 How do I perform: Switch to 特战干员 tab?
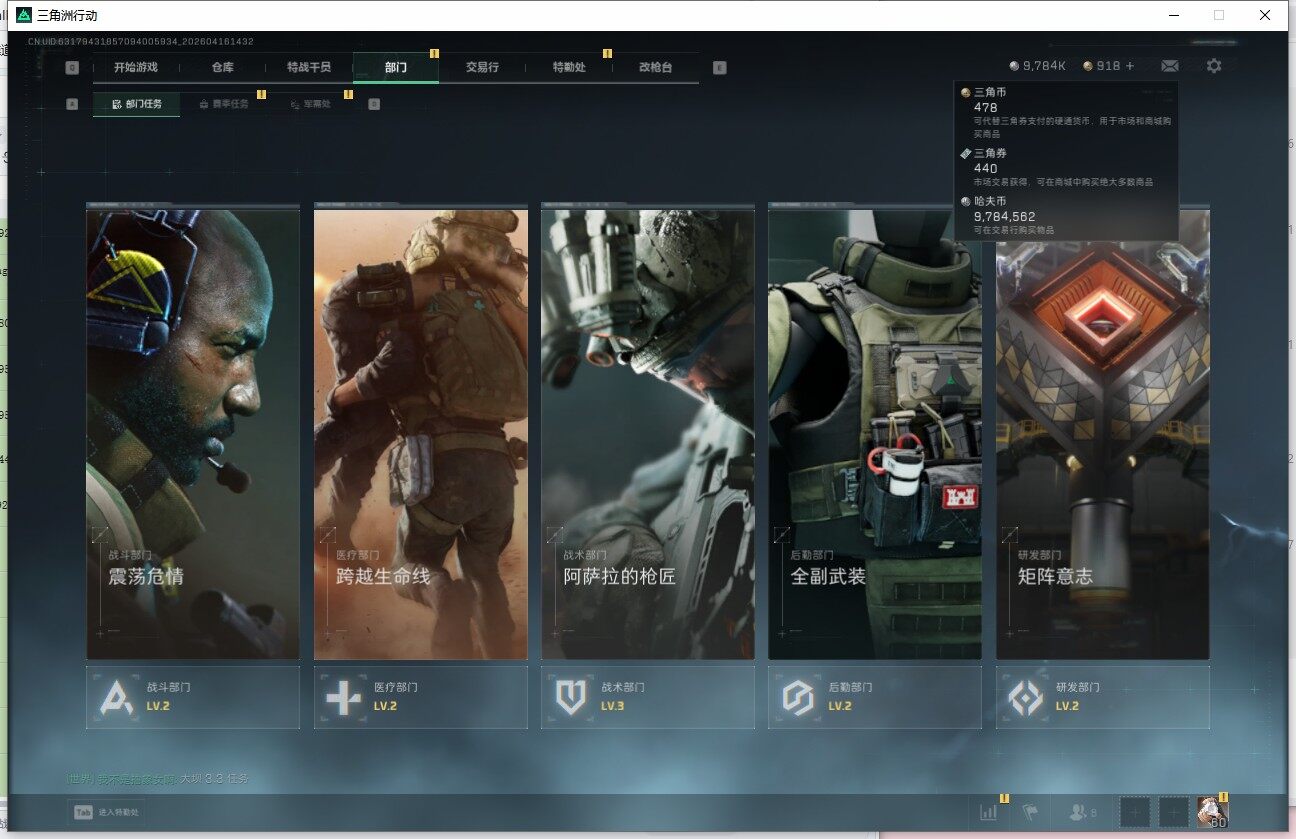tap(309, 67)
